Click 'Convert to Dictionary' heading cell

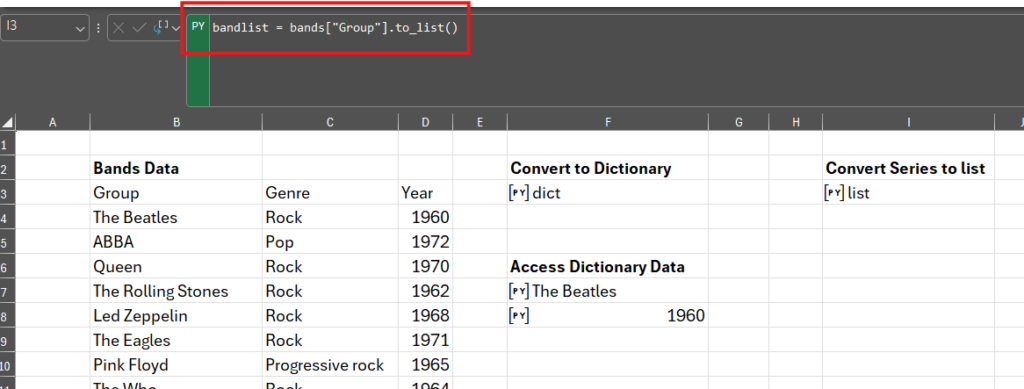point(608,168)
